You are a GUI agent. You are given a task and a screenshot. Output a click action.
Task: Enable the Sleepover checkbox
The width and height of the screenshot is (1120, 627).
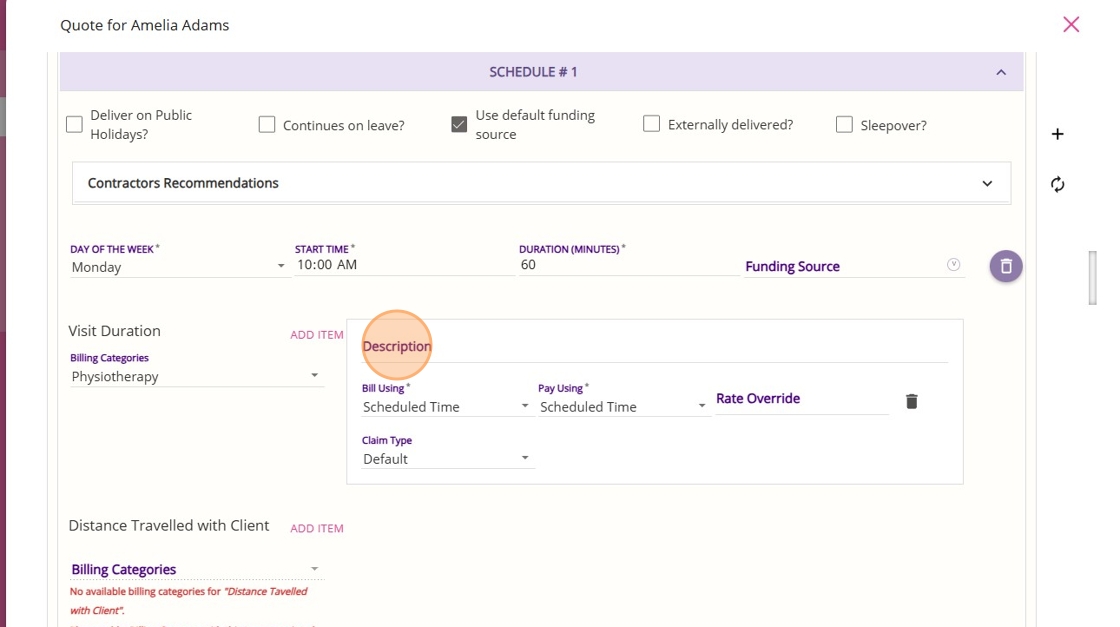tap(844, 125)
